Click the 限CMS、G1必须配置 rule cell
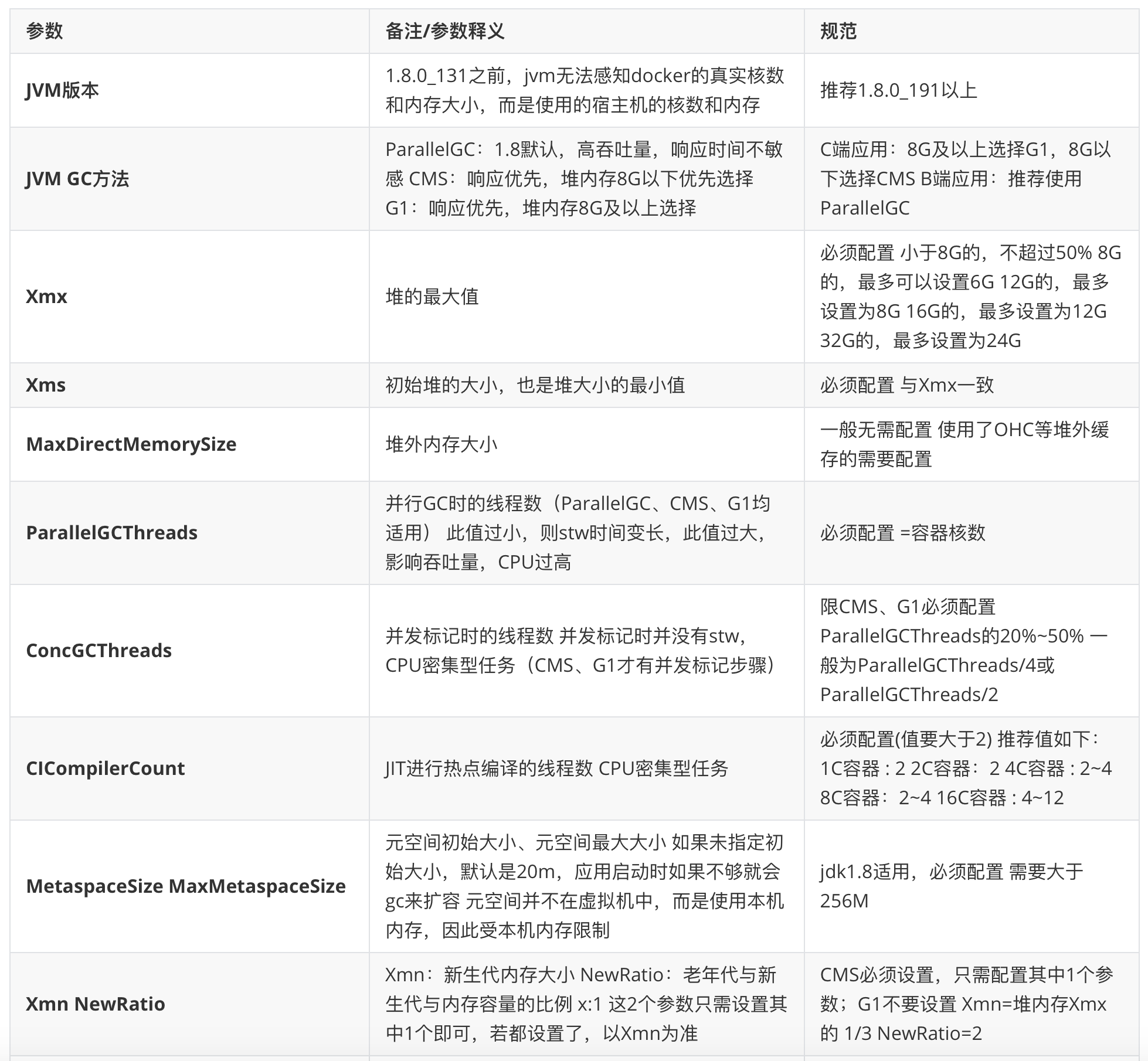 tap(972, 651)
